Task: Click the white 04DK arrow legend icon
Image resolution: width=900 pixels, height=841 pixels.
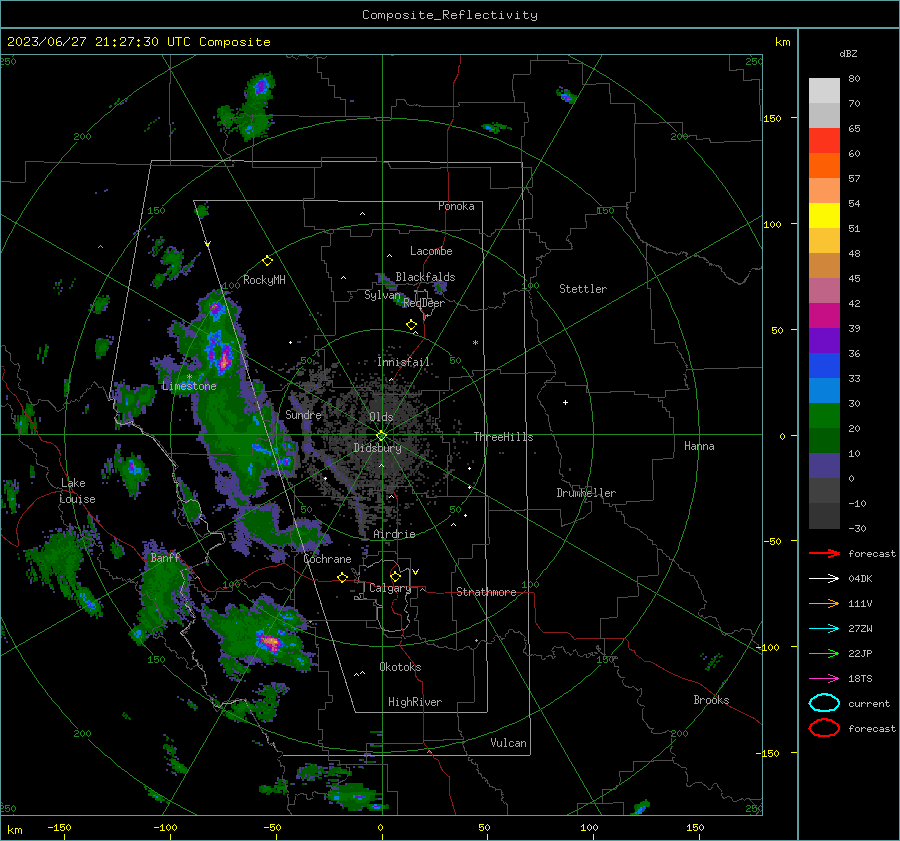Action: pyautogui.click(x=824, y=578)
